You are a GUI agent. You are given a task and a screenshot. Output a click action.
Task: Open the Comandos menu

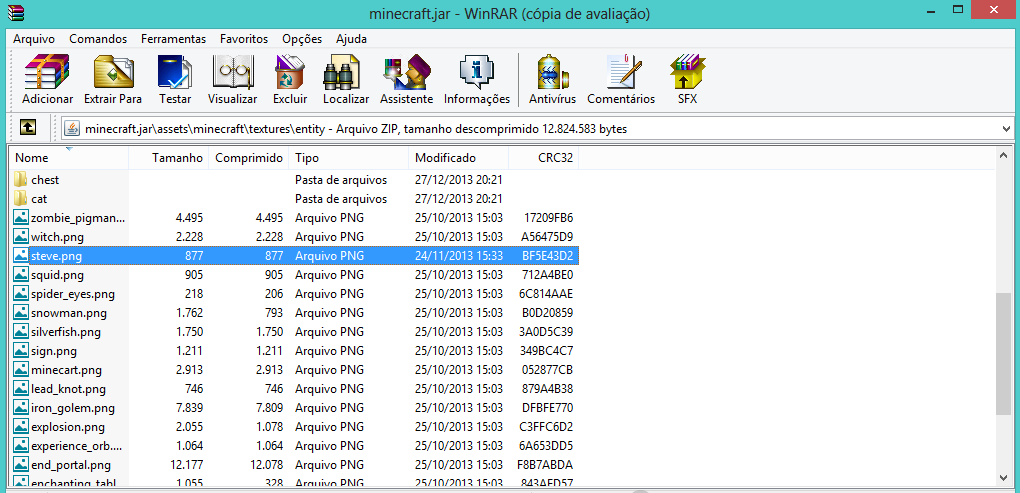pos(98,39)
